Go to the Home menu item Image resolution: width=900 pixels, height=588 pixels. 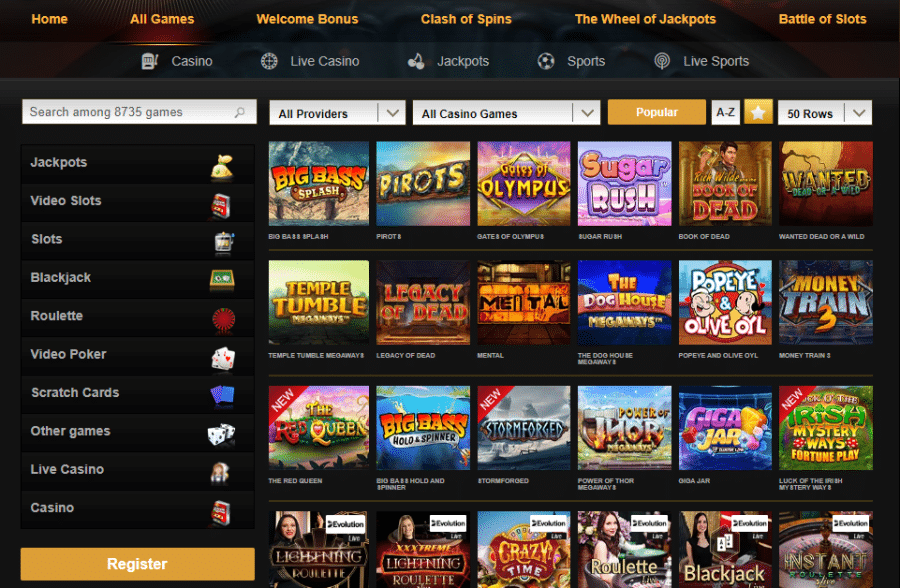tap(49, 19)
